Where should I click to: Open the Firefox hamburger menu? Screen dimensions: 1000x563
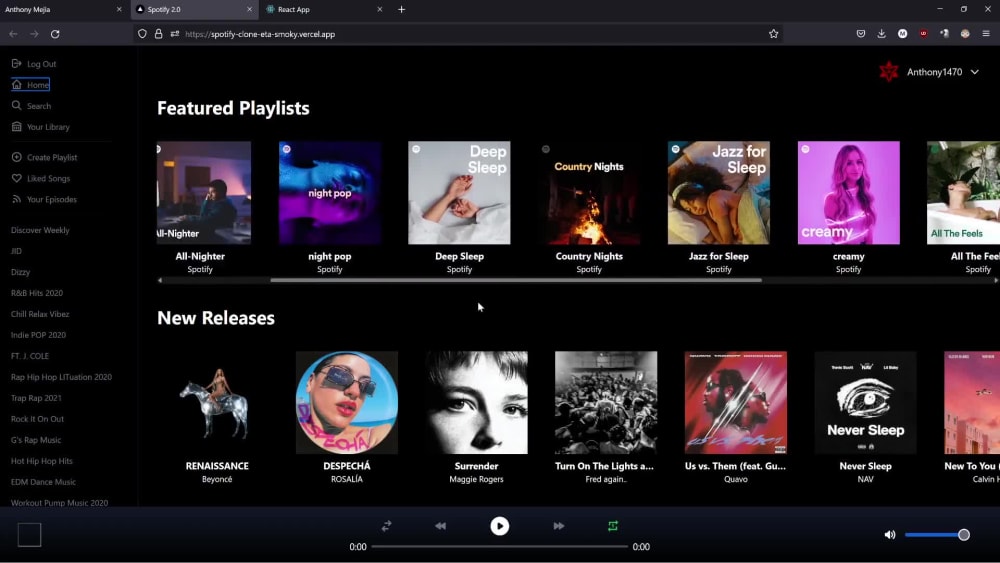(986, 34)
